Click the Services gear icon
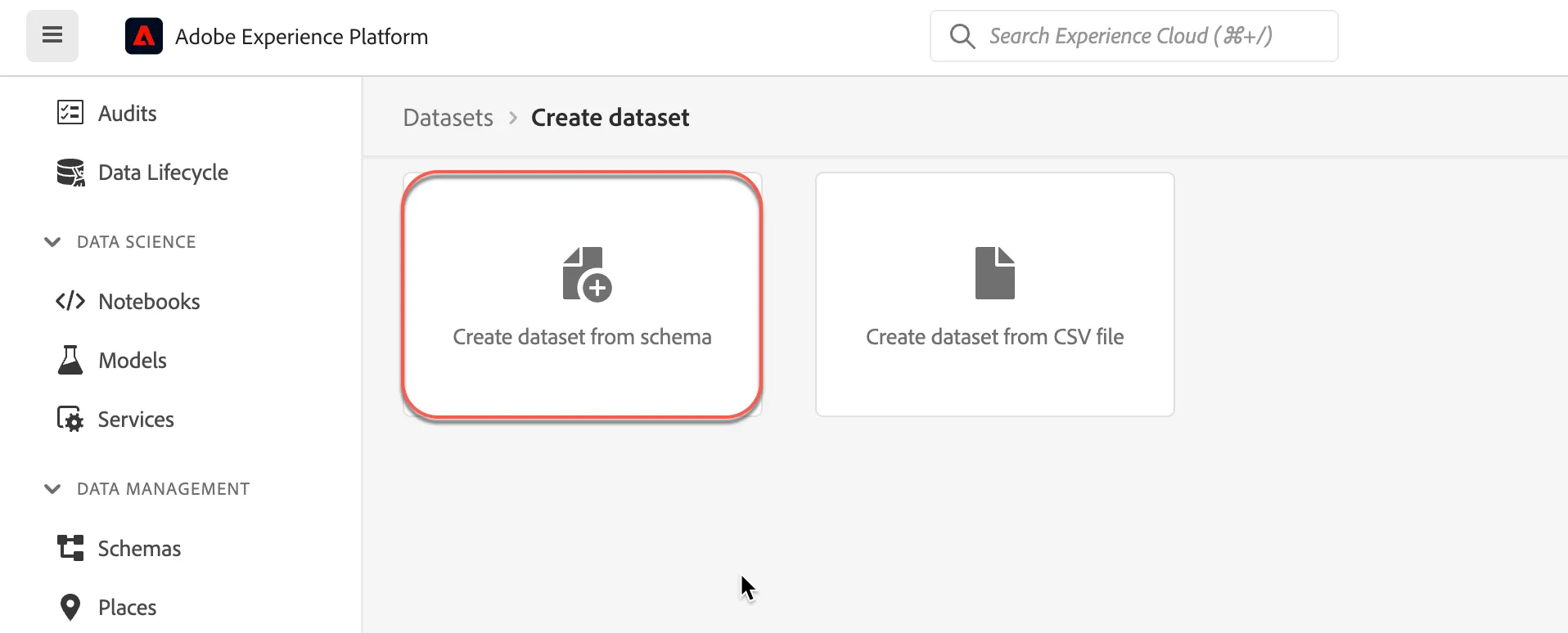The height and width of the screenshot is (633, 1568). 70,419
